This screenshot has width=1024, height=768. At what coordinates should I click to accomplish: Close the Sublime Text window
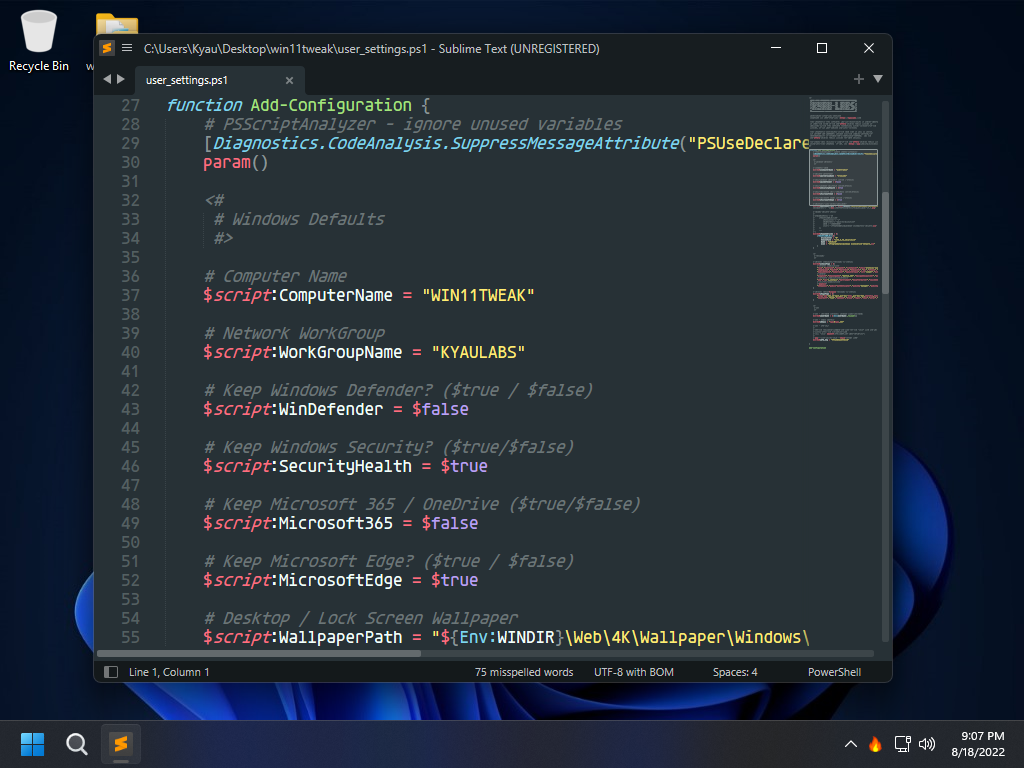pos(869,48)
